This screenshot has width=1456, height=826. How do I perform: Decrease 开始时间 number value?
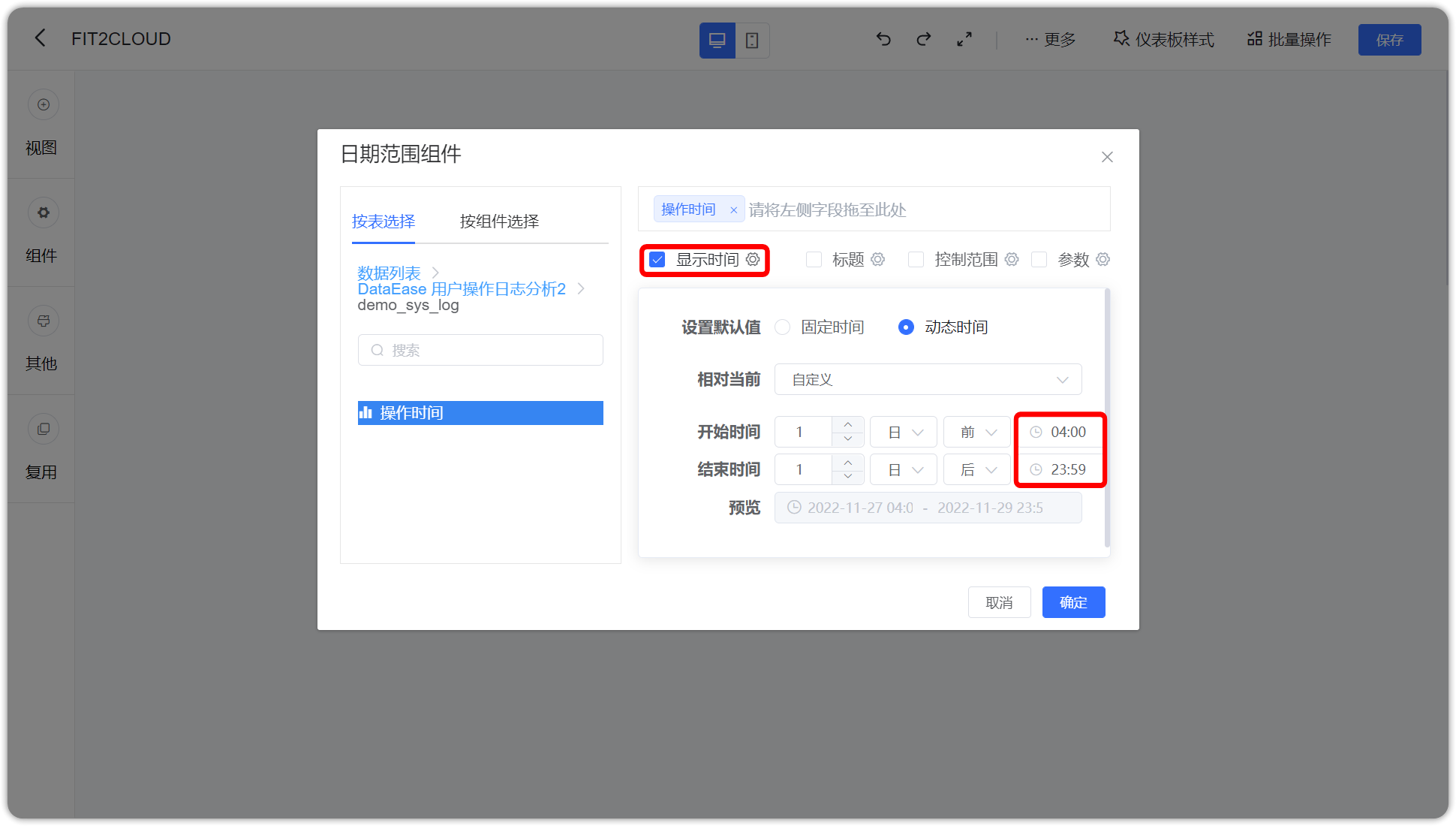tap(848, 439)
